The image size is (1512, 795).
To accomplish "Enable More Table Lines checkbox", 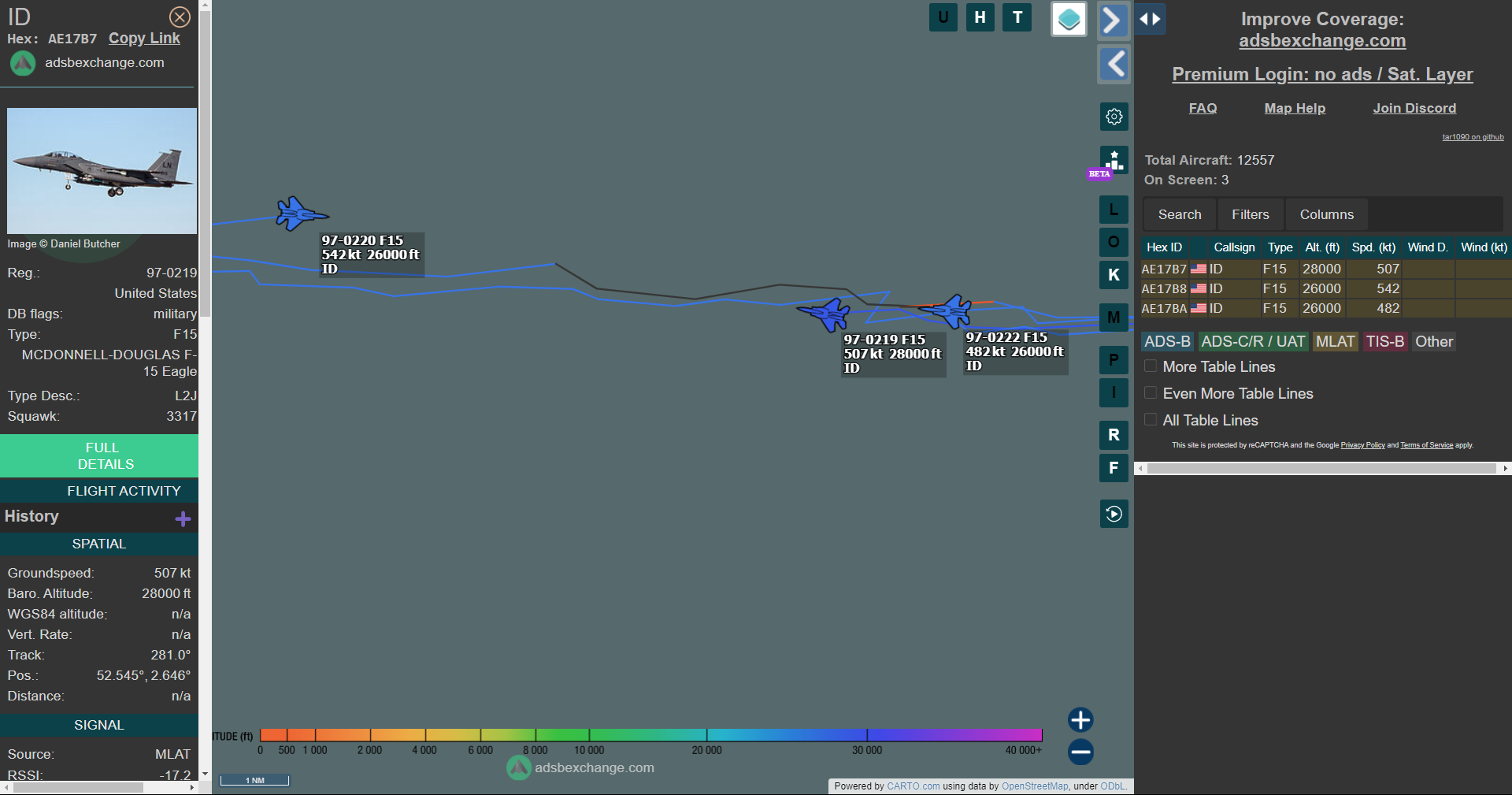I will [1151, 366].
